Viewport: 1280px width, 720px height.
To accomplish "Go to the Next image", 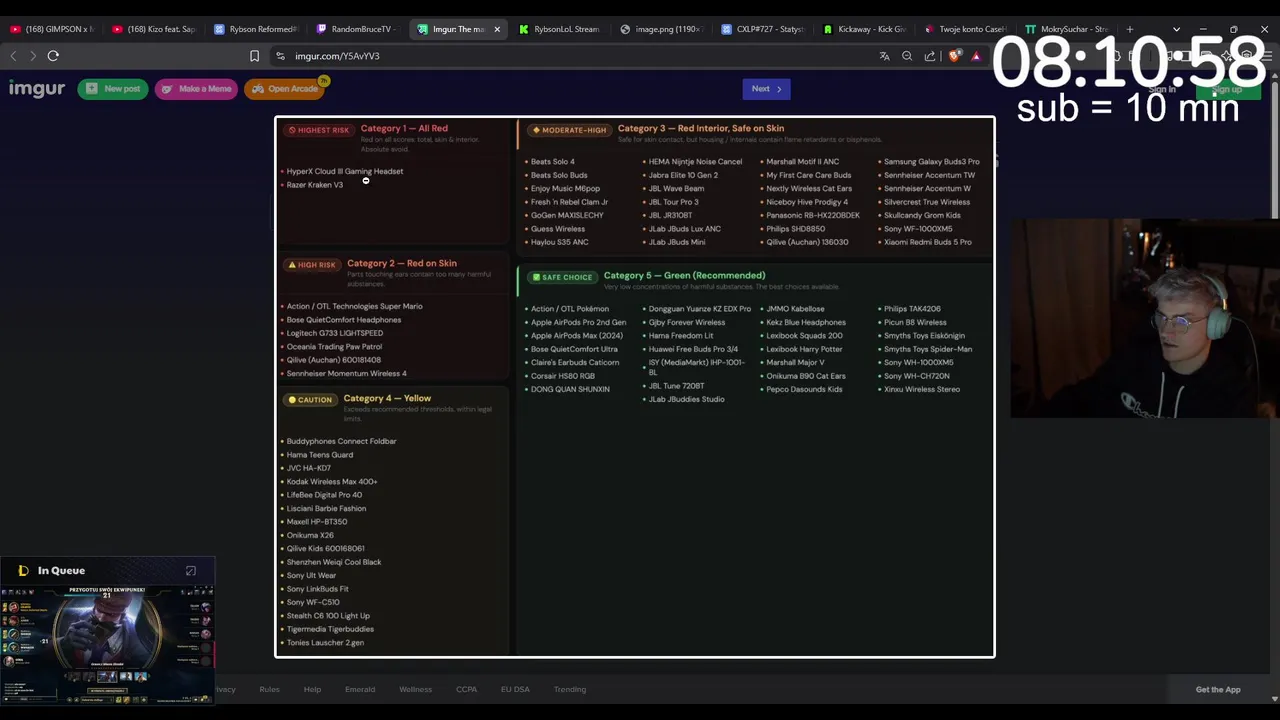I will [x=767, y=89].
